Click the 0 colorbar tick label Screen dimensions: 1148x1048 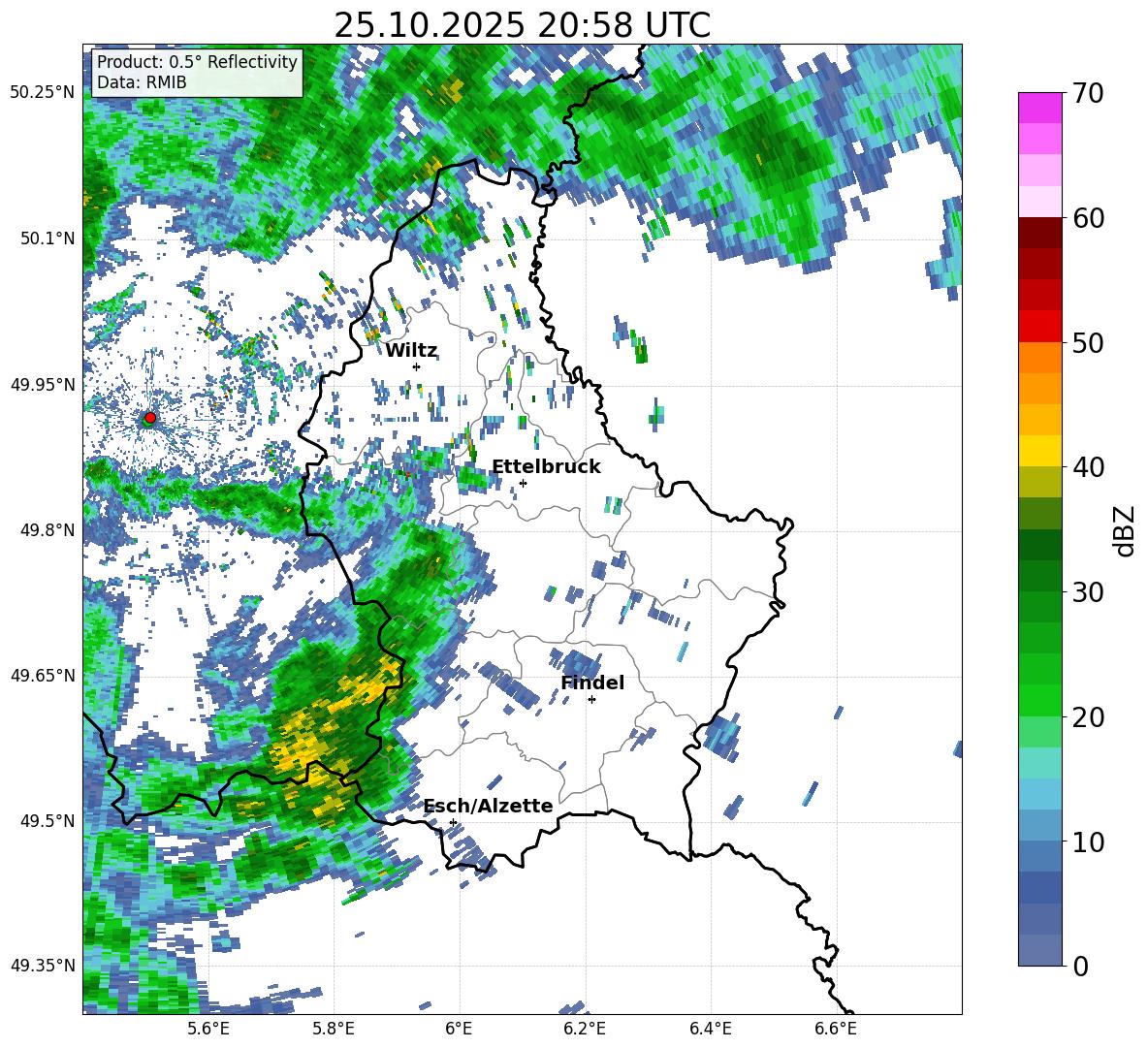click(x=1080, y=966)
